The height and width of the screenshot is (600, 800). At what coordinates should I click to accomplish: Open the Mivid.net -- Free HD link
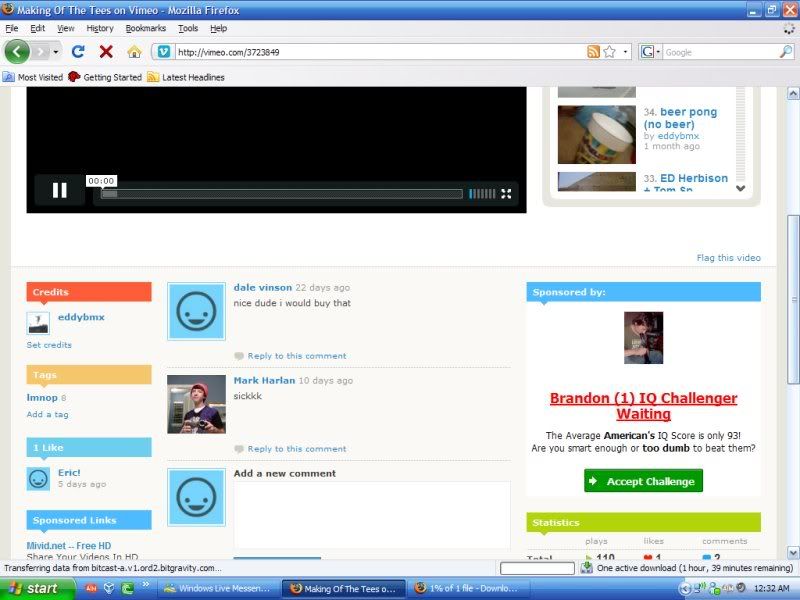pyautogui.click(x=68, y=545)
